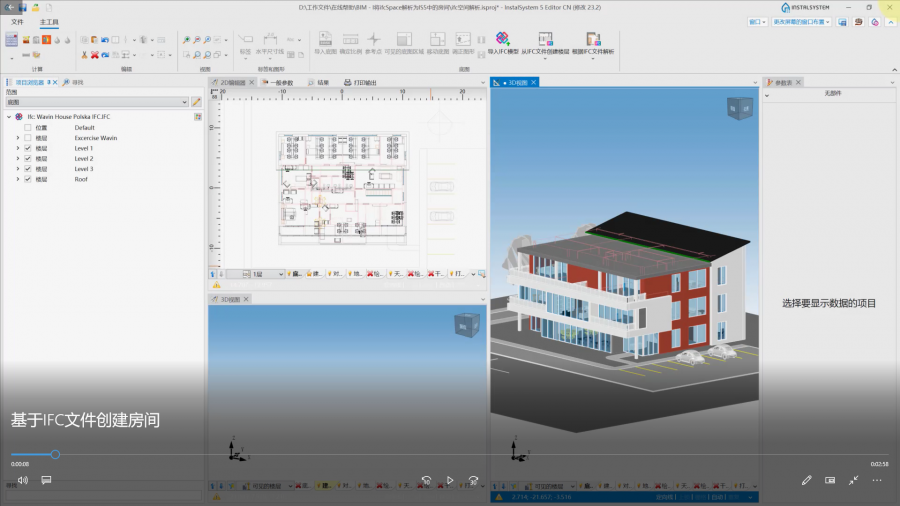
Task: Open the 窗口 window button
Action: pyautogui.click(x=757, y=21)
